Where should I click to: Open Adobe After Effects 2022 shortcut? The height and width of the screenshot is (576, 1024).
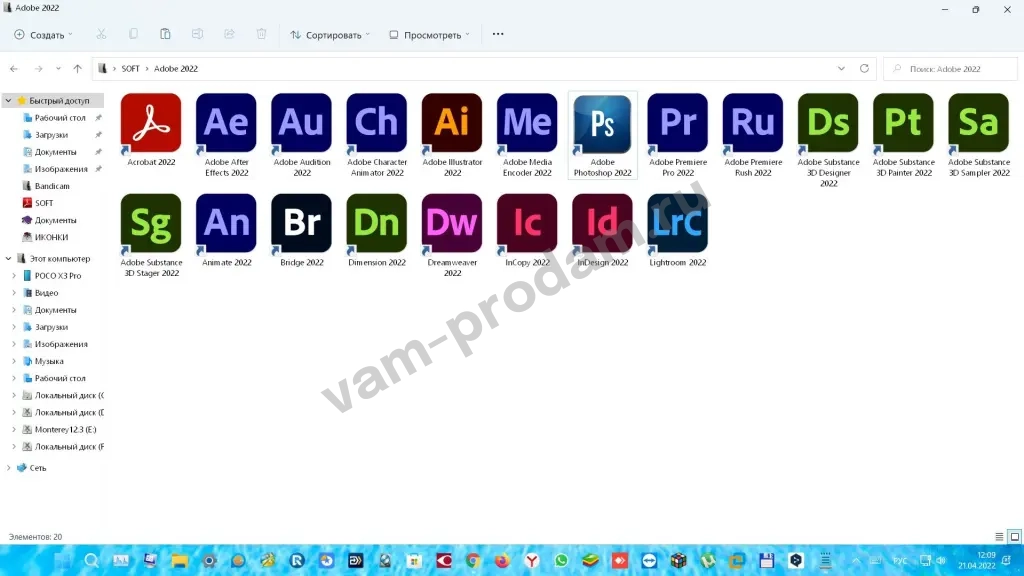(x=226, y=123)
